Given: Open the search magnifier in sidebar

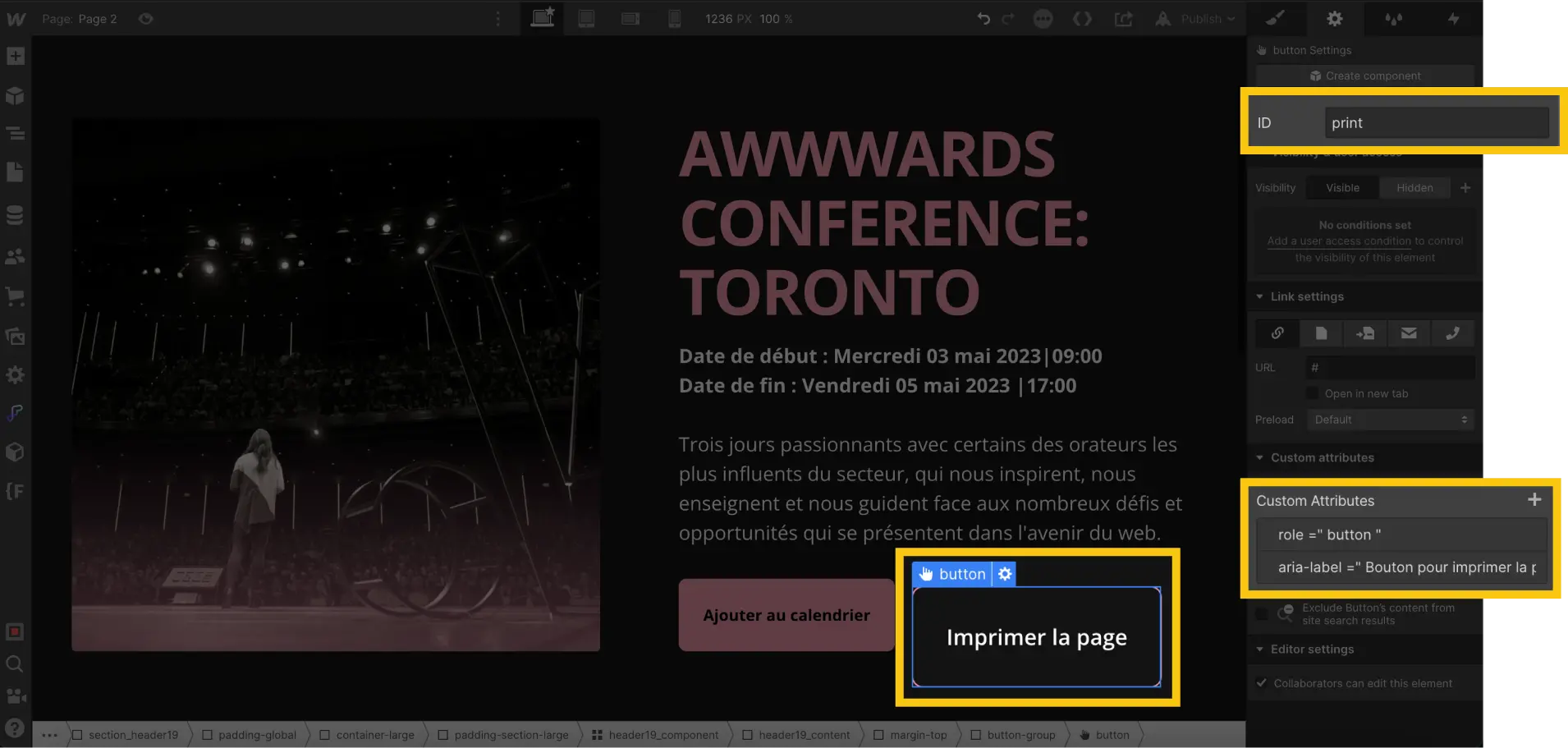Looking at the screenshot, I should [14, 663].
